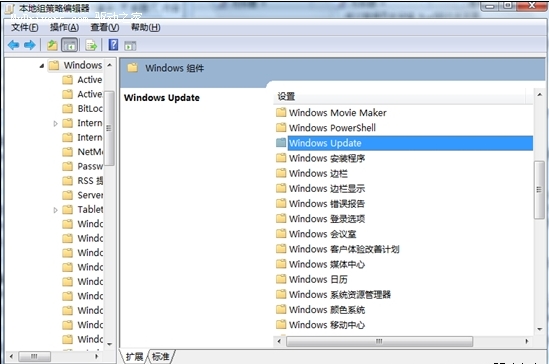Open Help with the question mark icon

(113, 45)
